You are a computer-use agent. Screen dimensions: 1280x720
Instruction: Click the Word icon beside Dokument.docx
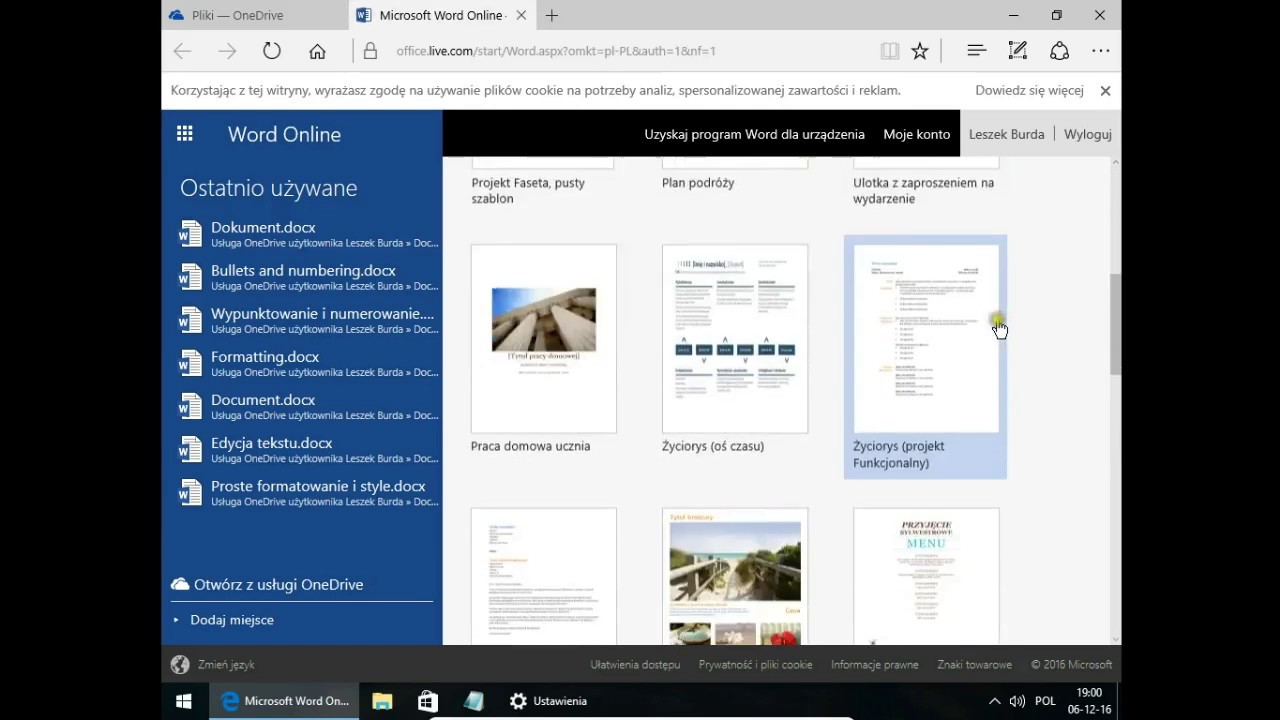[x=190, y=234]
